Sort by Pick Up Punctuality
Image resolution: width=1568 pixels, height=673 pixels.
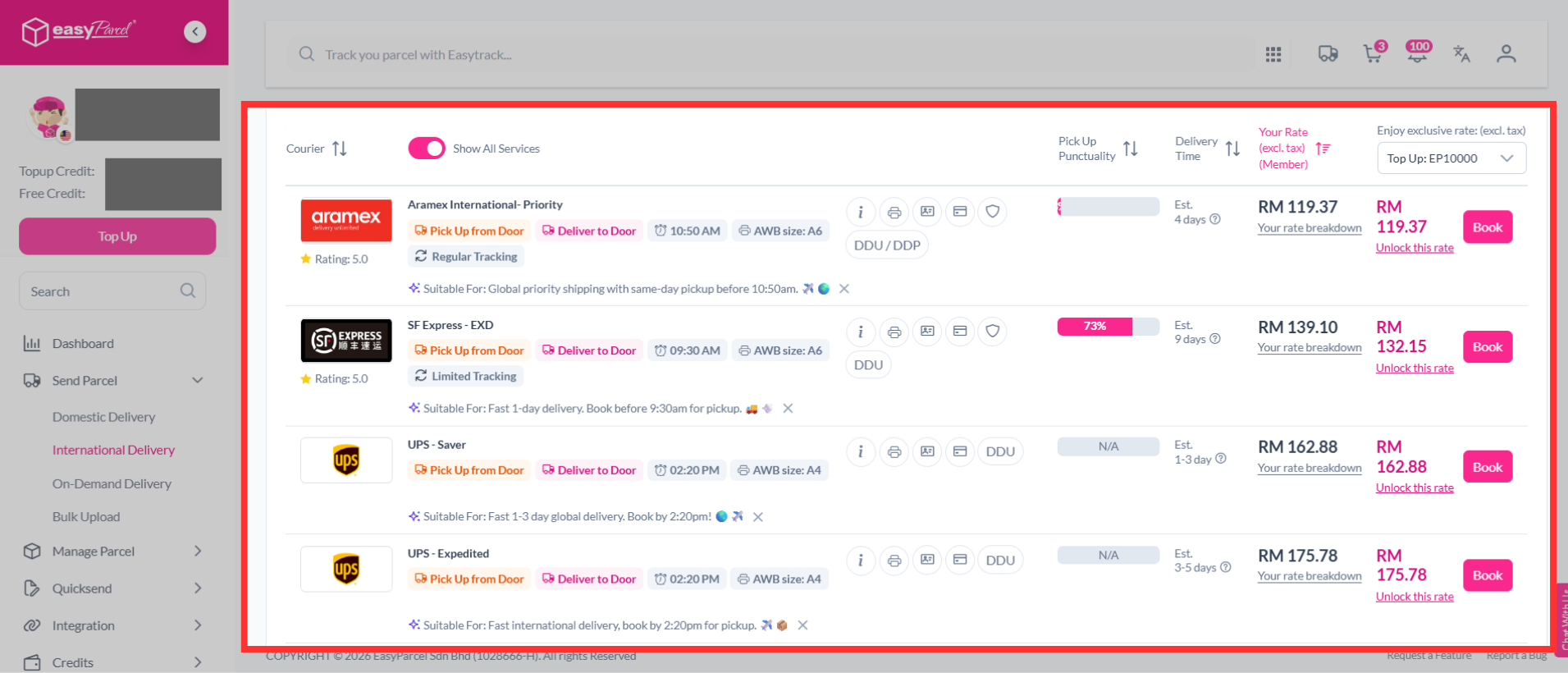point(1131,149)
